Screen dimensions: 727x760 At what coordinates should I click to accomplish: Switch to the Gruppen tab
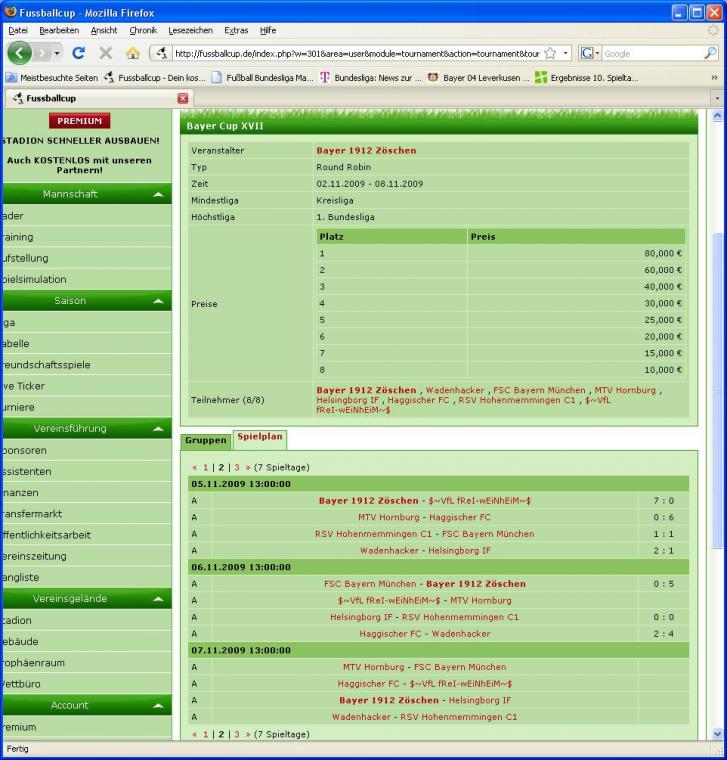coord(205,440)
